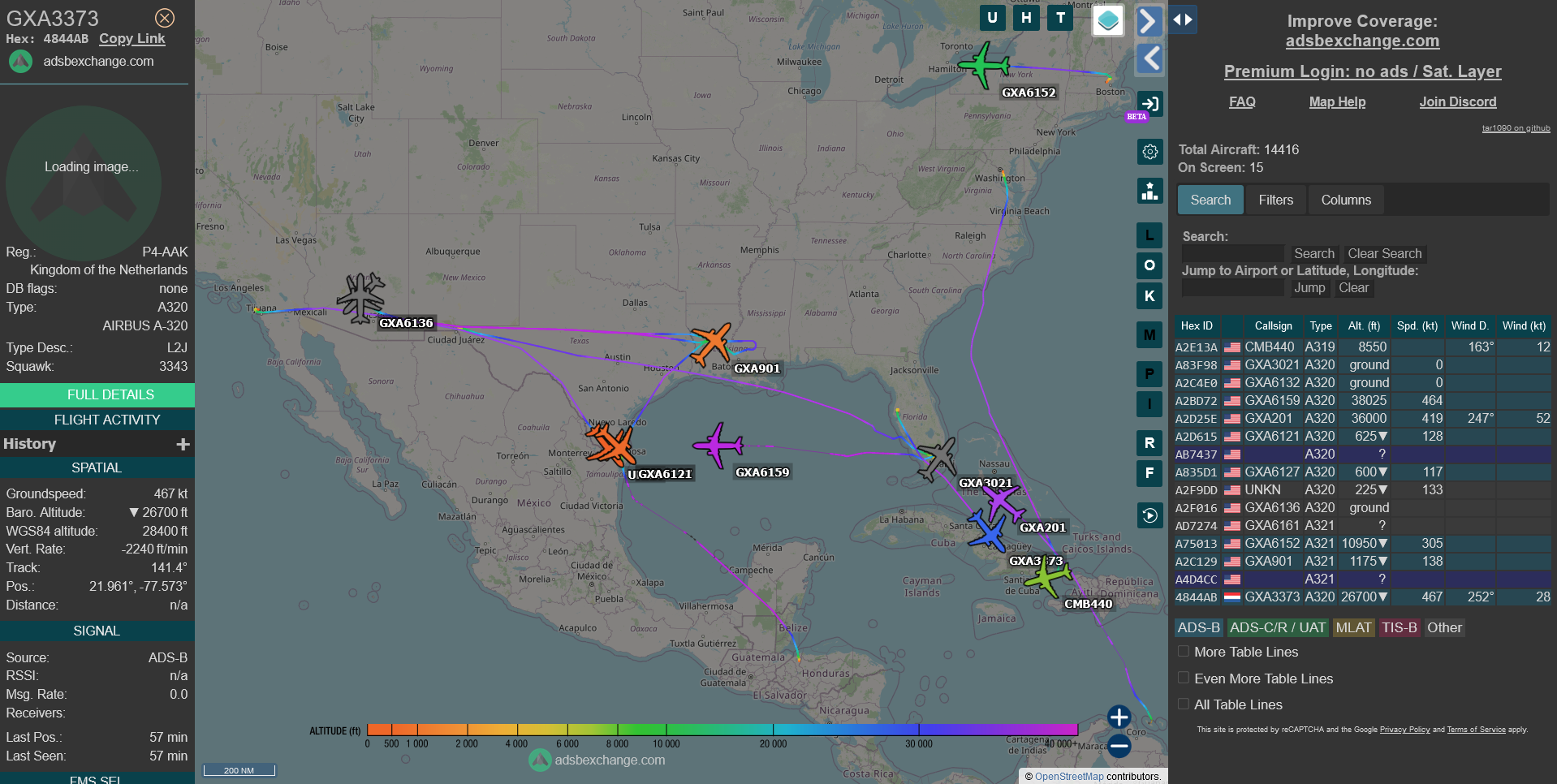Viewport: 1557px width, 784px height.
Task: Click the Copy Link link
Action: 132,38
